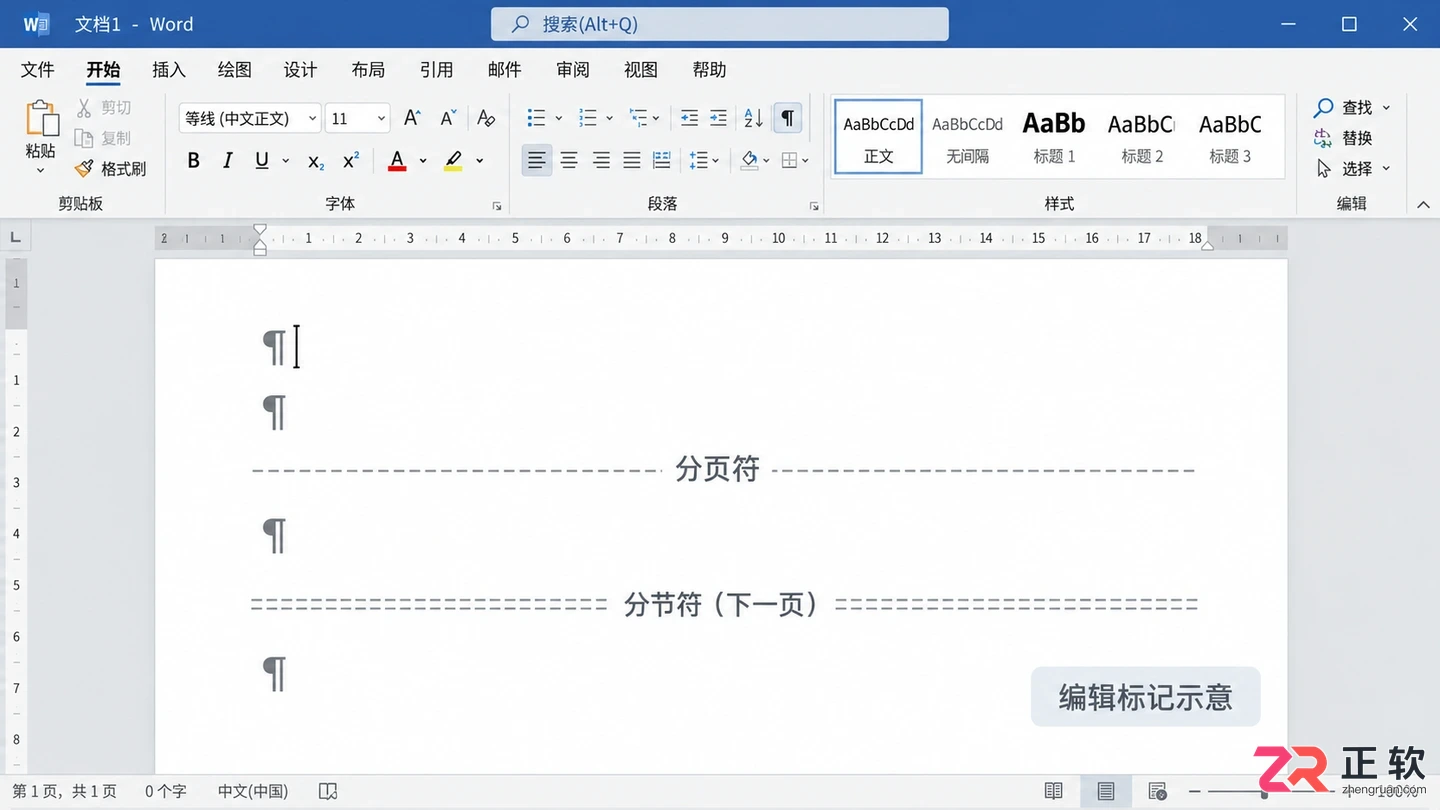Switch to the 布局 ribbon tab
The image size is (1440, 810).
(368, 69)
